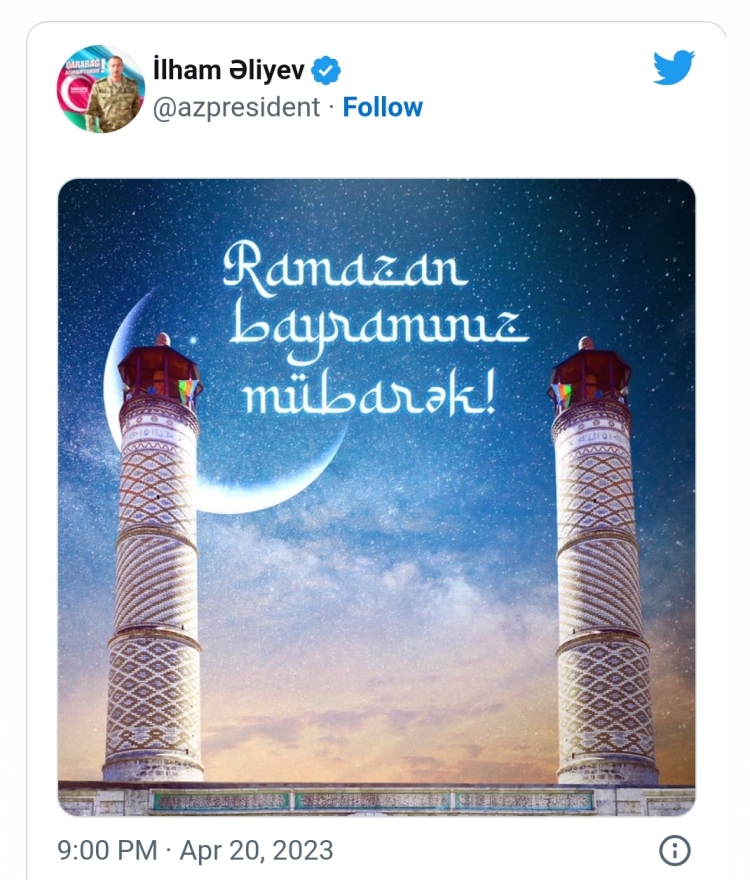Viewport: 750px width, 880px height.
Task: Click the blue verified badge
Action: click(326, 71)
